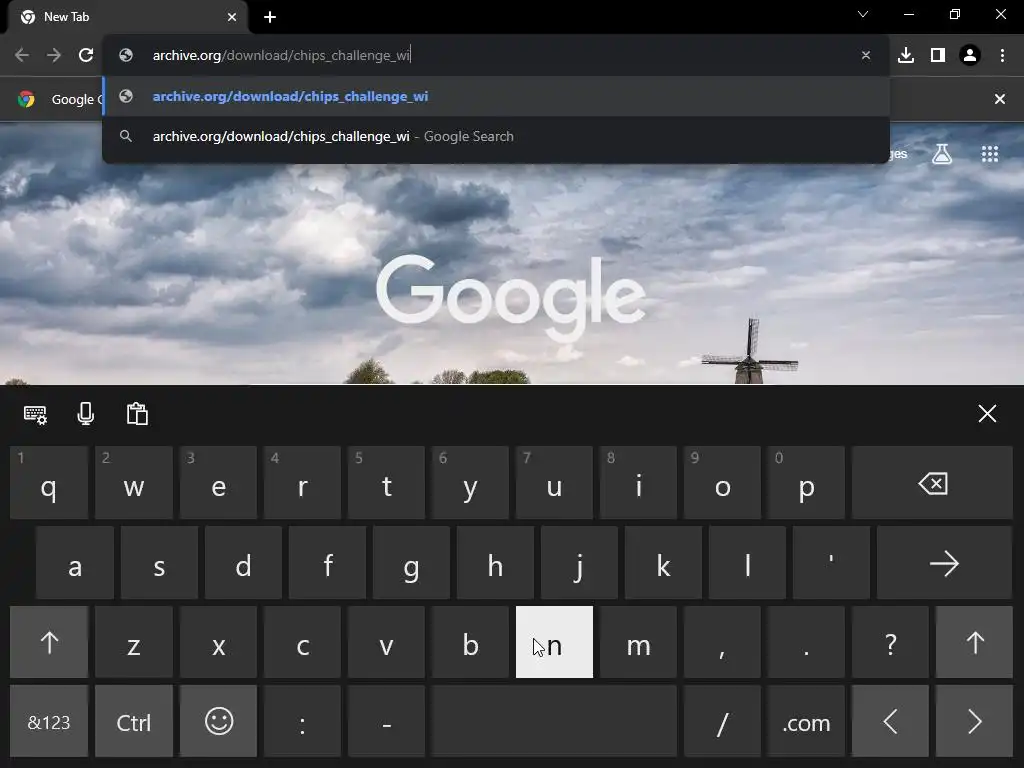Tap the z key
The height and width of the screenshot is (768, 1024).
pos(134,643)
